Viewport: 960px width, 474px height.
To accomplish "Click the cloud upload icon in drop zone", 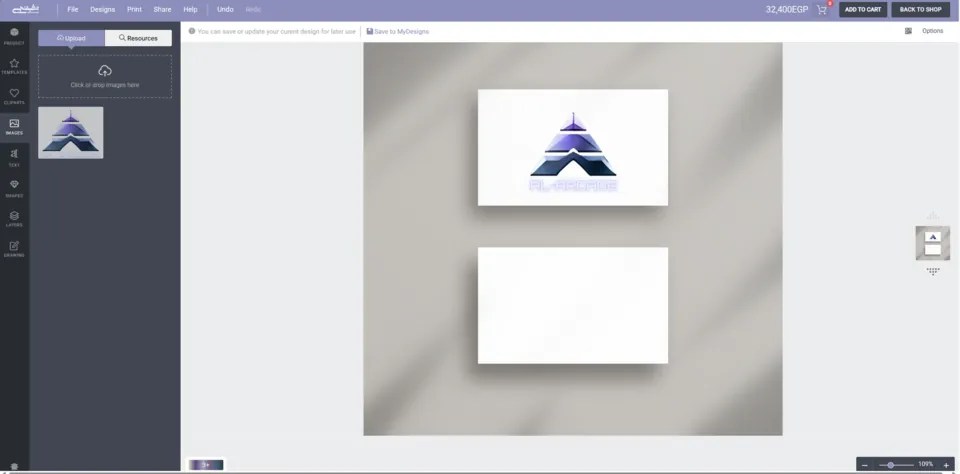I will pyautogui.click(x=105, y=70).
